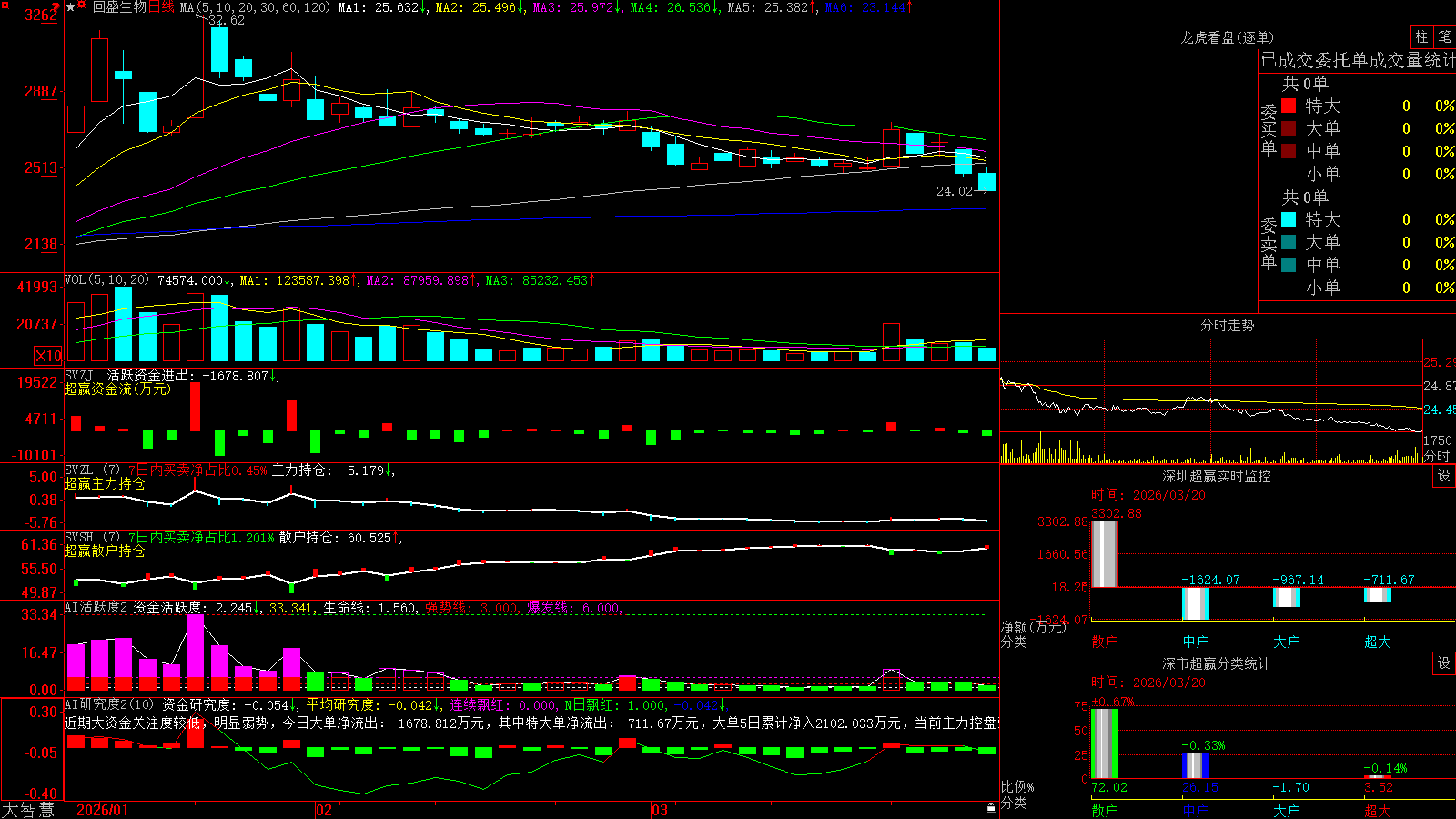The image size is (1456, 819).
Task: Click SVZL (7) indicator label
Action: point(93,470)
